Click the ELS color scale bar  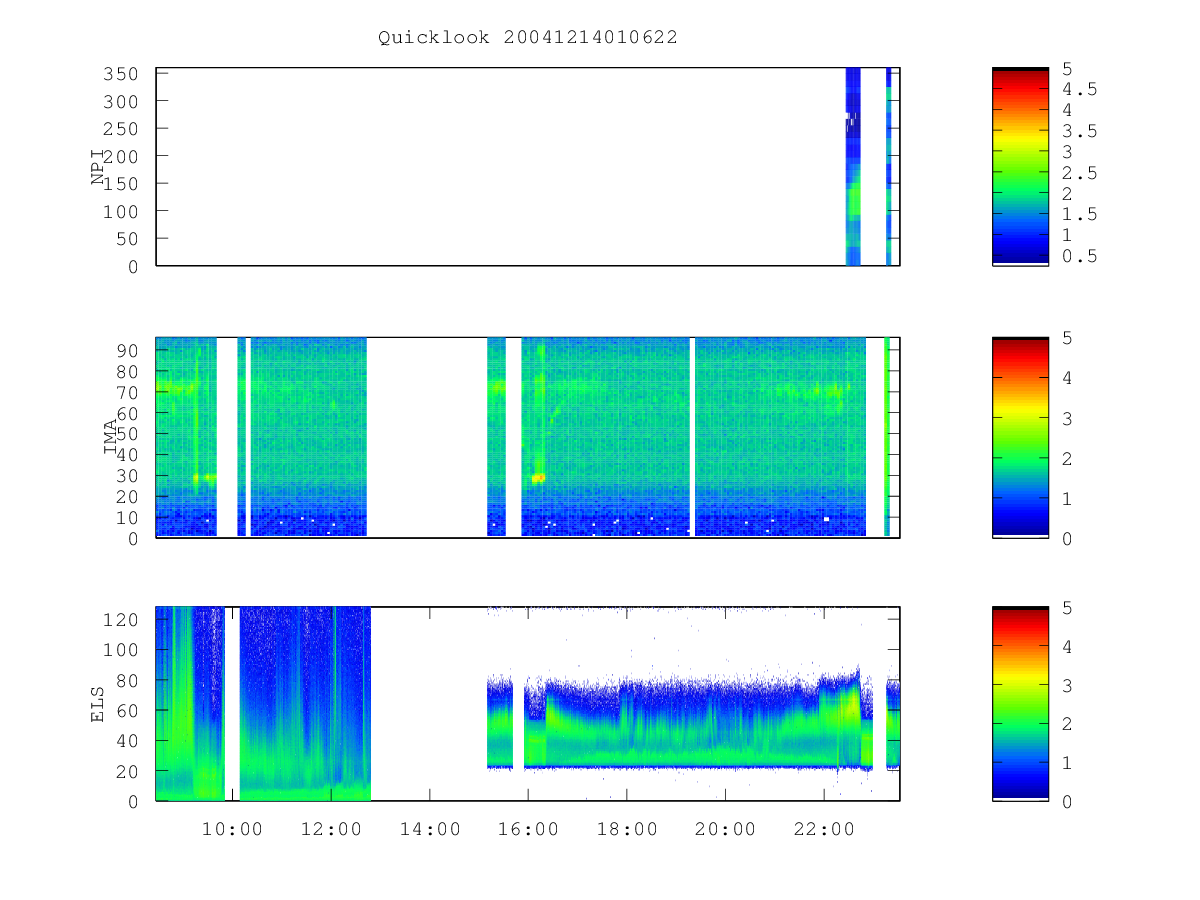coord(1020,704)
